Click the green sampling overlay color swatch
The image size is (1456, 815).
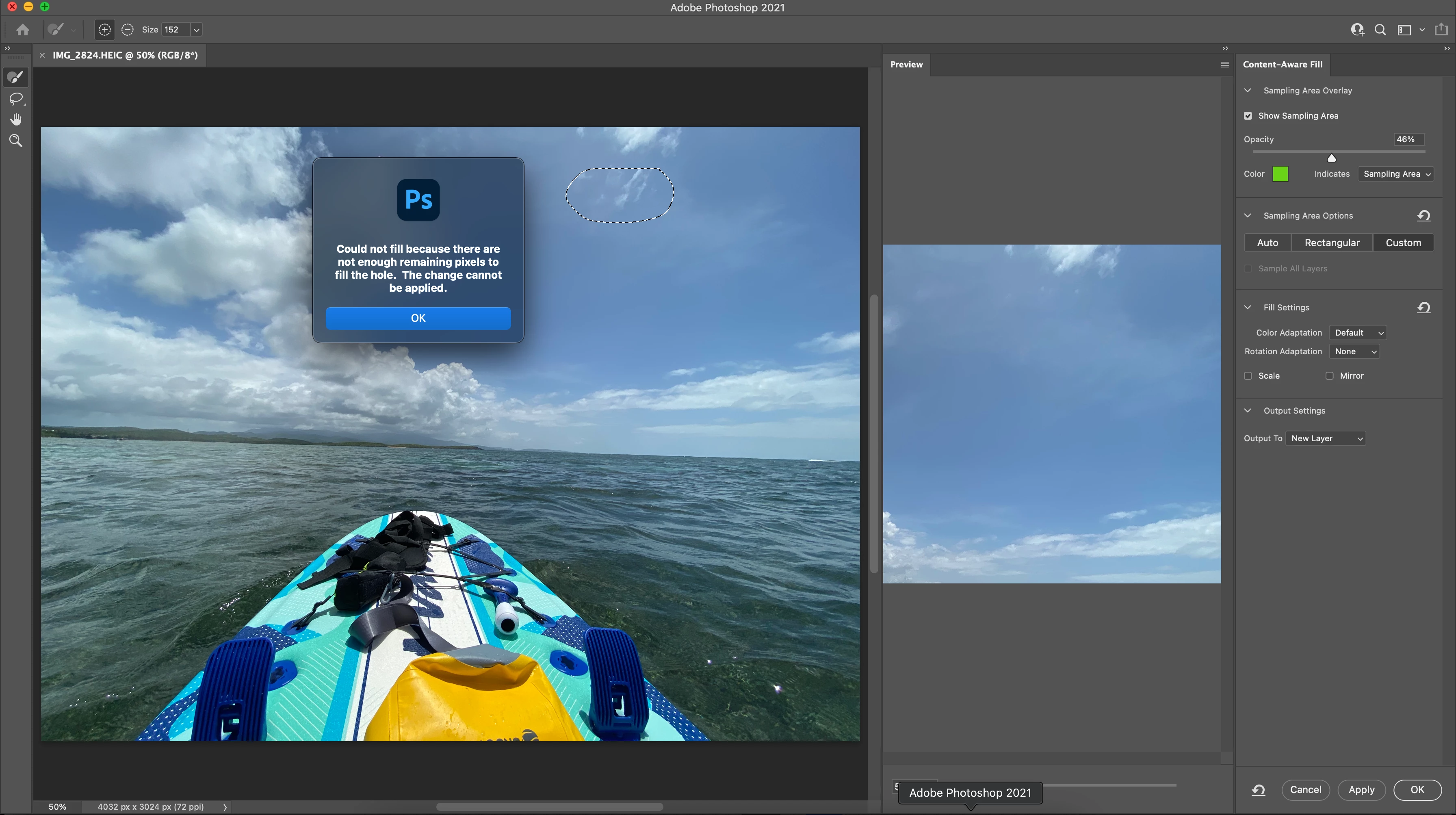pos(1280,174)
